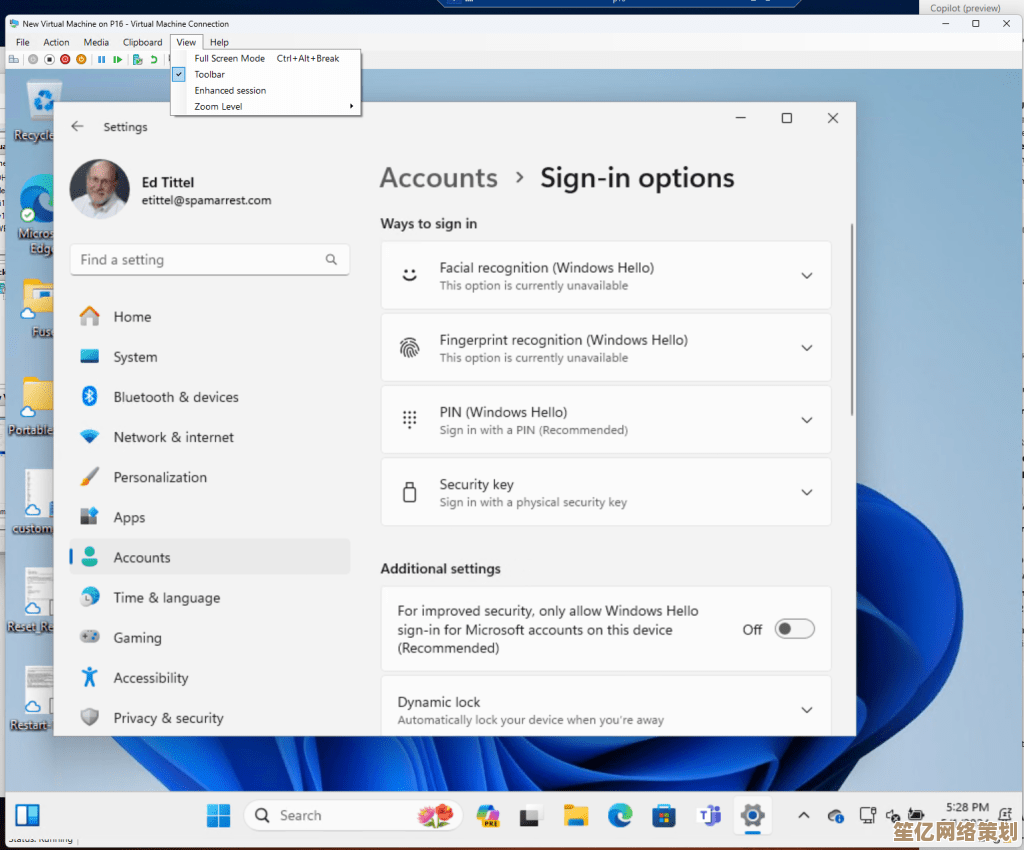Open Bluetooth & devices settings
Screen dimensions: 1024x850
point(175,397)
